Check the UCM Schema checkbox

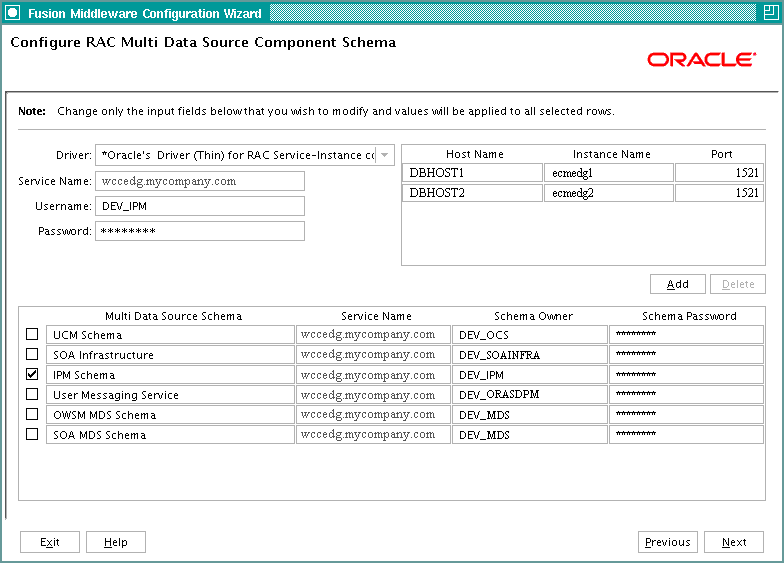(32, 334)
